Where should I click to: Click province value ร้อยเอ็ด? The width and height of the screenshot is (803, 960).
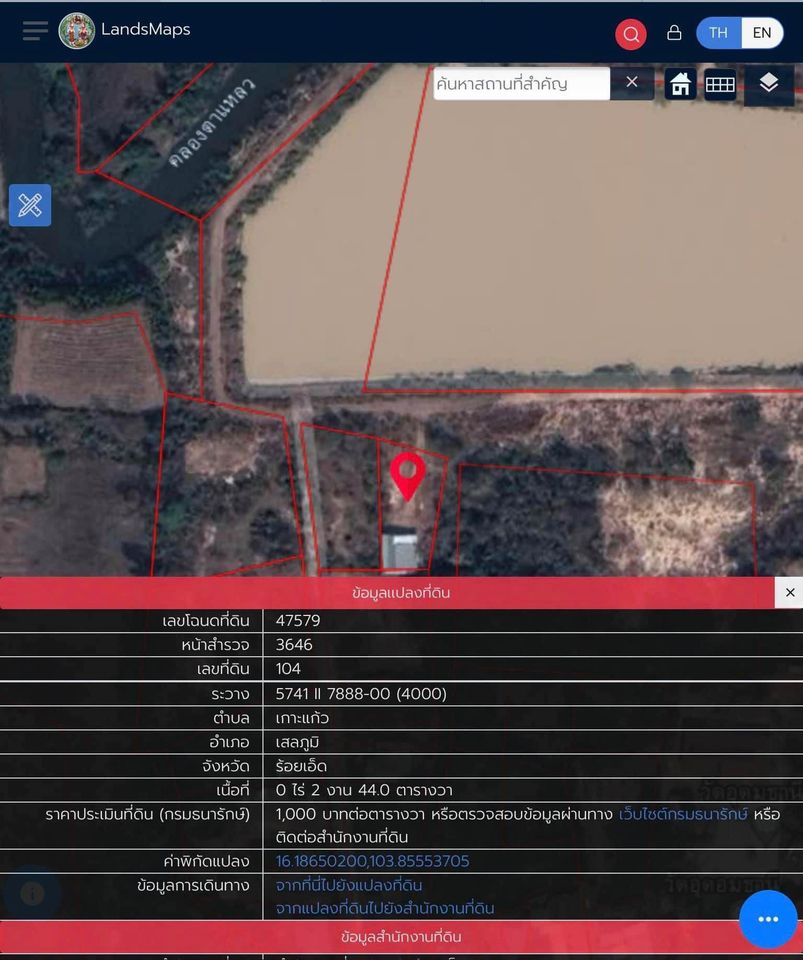(x=301, y=766)
